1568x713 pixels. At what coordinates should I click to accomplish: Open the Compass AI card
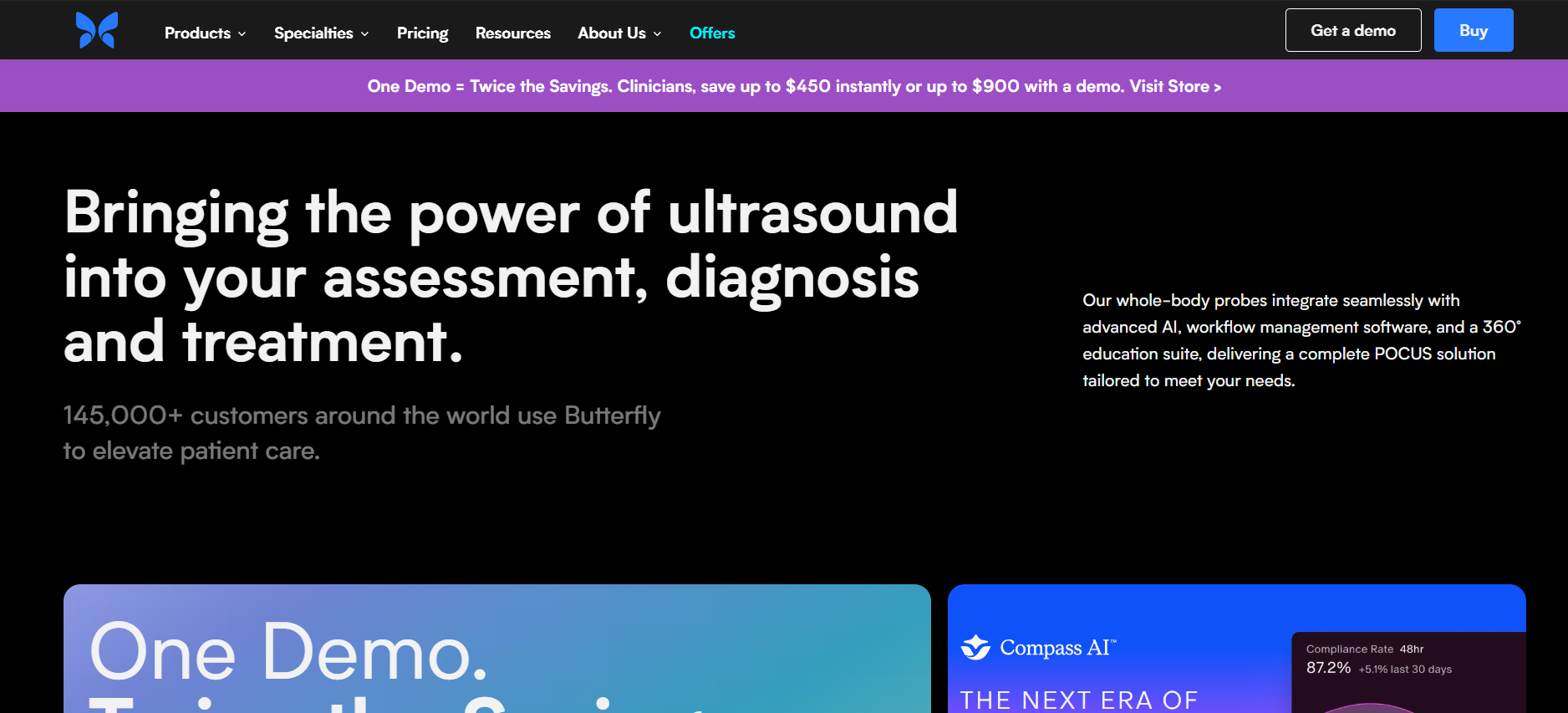(1237, 649)
